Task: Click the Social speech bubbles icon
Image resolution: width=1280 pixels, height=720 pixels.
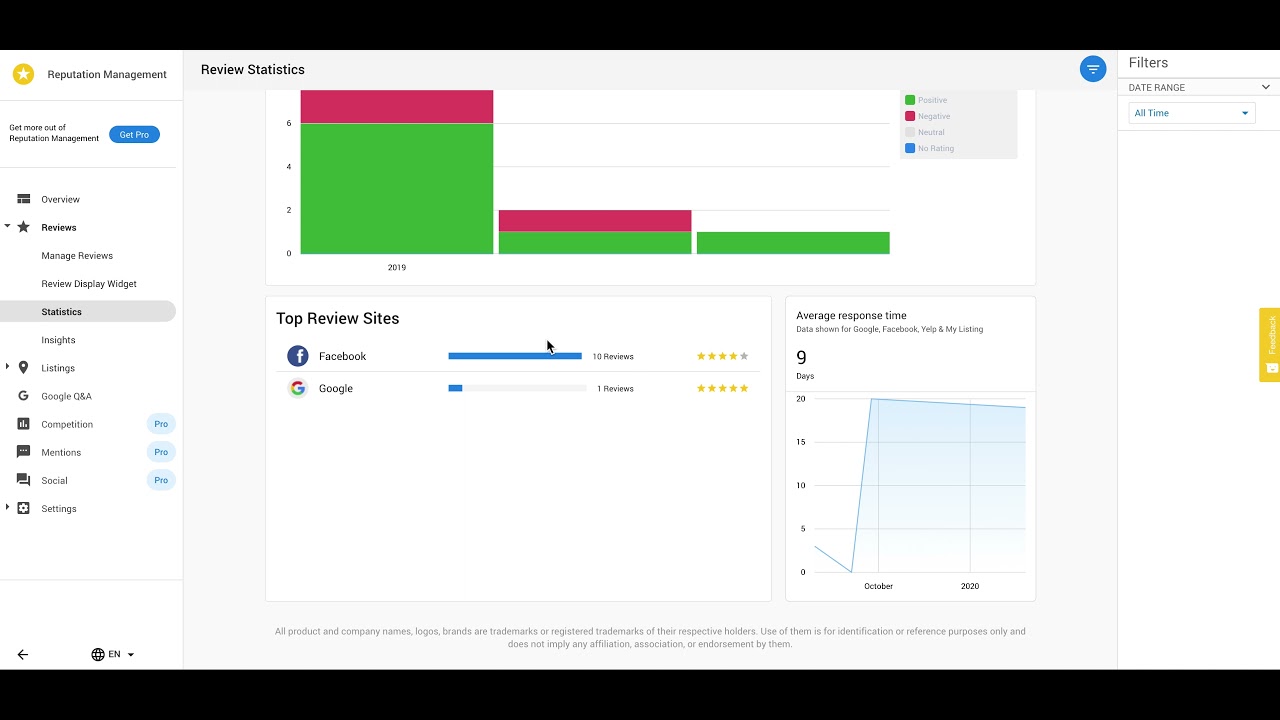Action: (24, 480)
